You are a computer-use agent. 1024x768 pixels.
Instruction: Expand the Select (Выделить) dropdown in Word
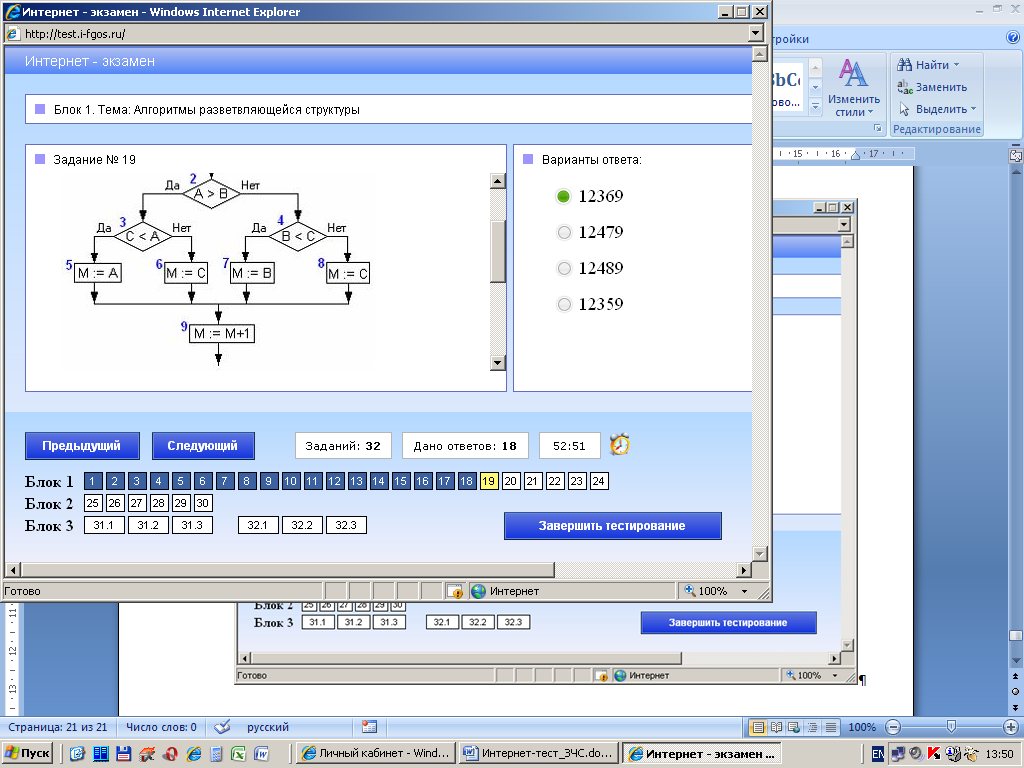(973, 109)
